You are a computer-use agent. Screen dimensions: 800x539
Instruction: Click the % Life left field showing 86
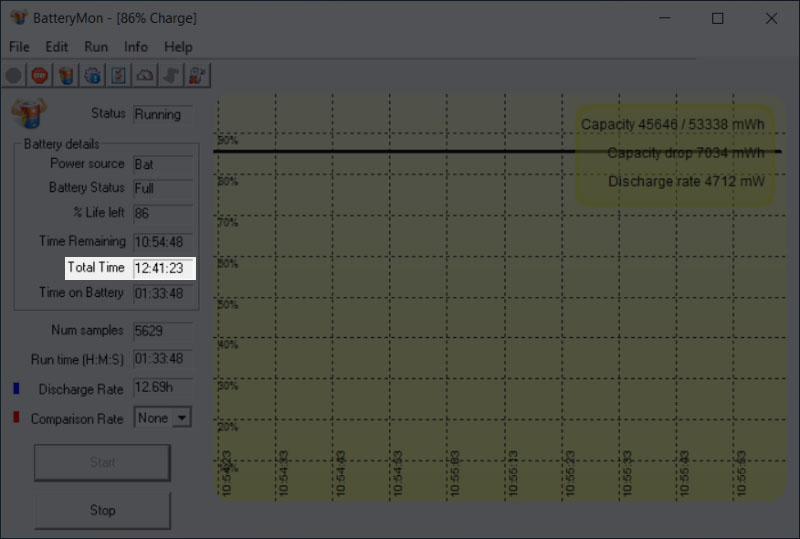(163, 213)
